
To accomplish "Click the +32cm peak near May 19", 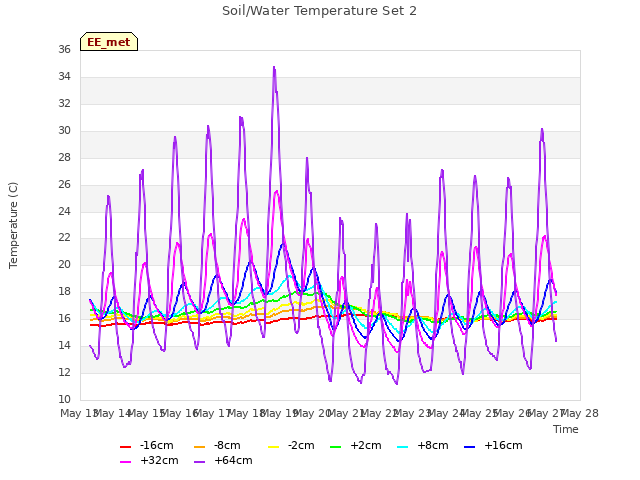I will [277, 191].
